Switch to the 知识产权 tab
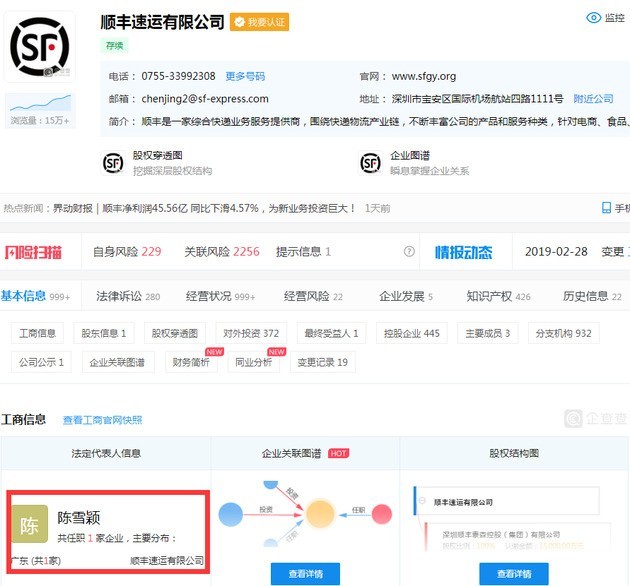630x586 pixels. point(498,296)
